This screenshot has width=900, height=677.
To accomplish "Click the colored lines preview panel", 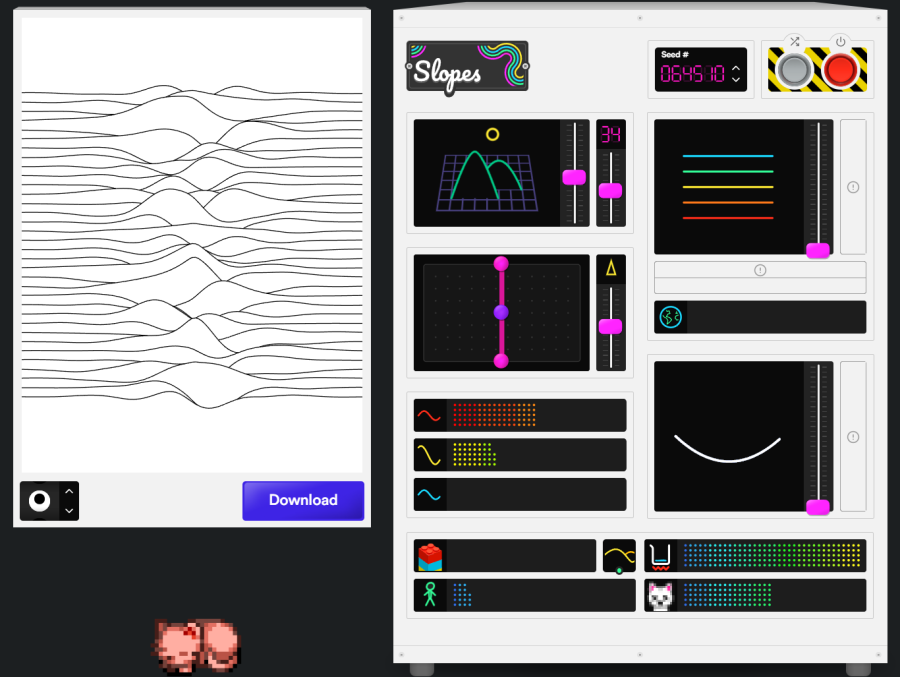I will coord(728,187).
